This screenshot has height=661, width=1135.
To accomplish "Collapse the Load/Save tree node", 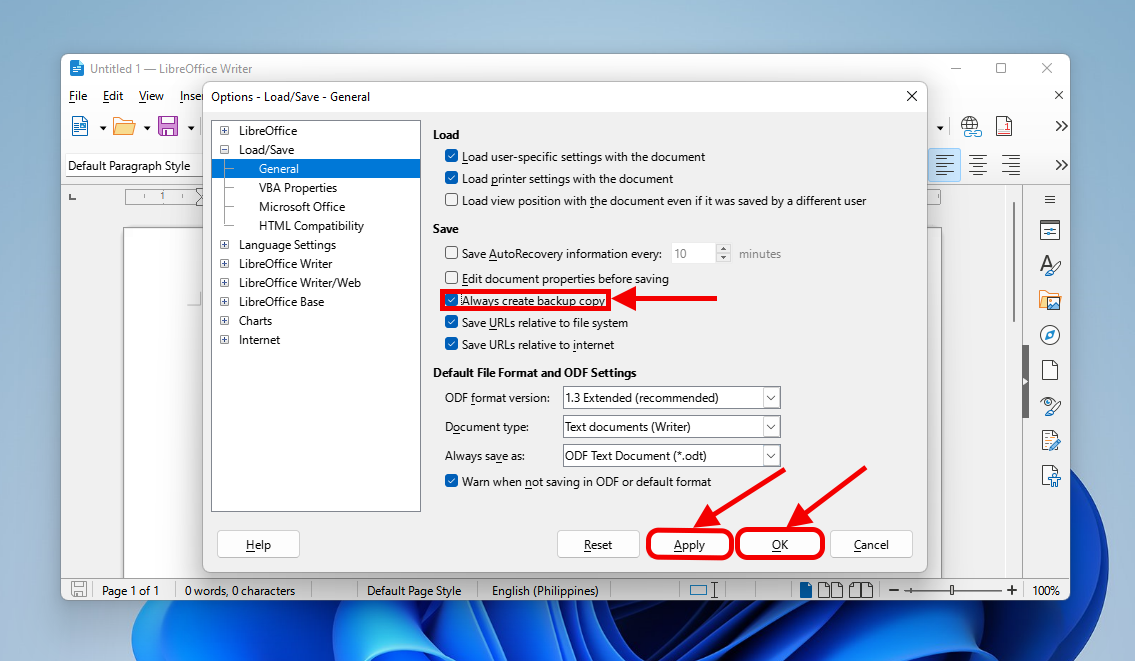I will 224,149.
